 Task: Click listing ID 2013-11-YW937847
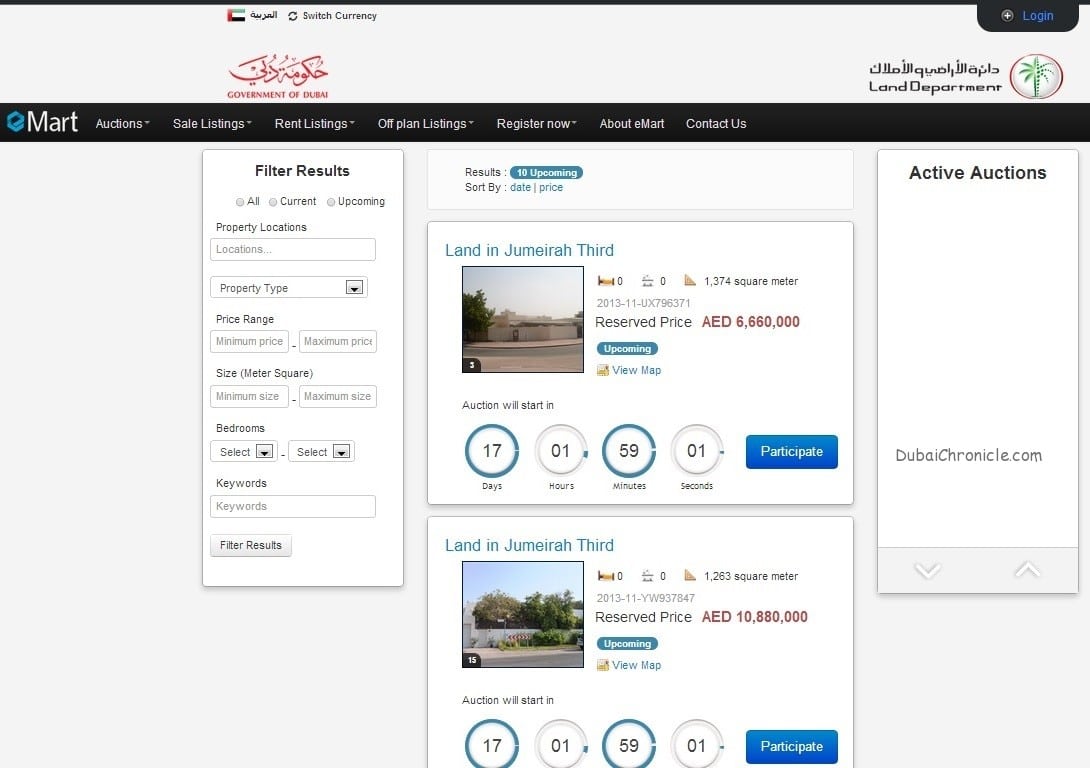(645, 598)
